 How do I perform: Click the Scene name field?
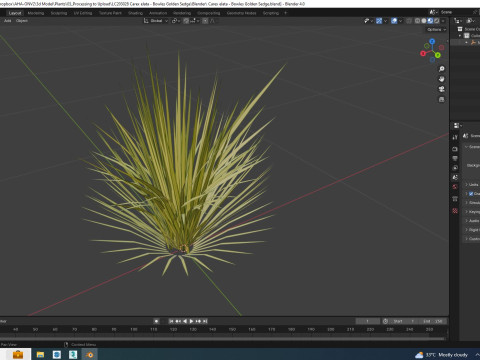456,12
